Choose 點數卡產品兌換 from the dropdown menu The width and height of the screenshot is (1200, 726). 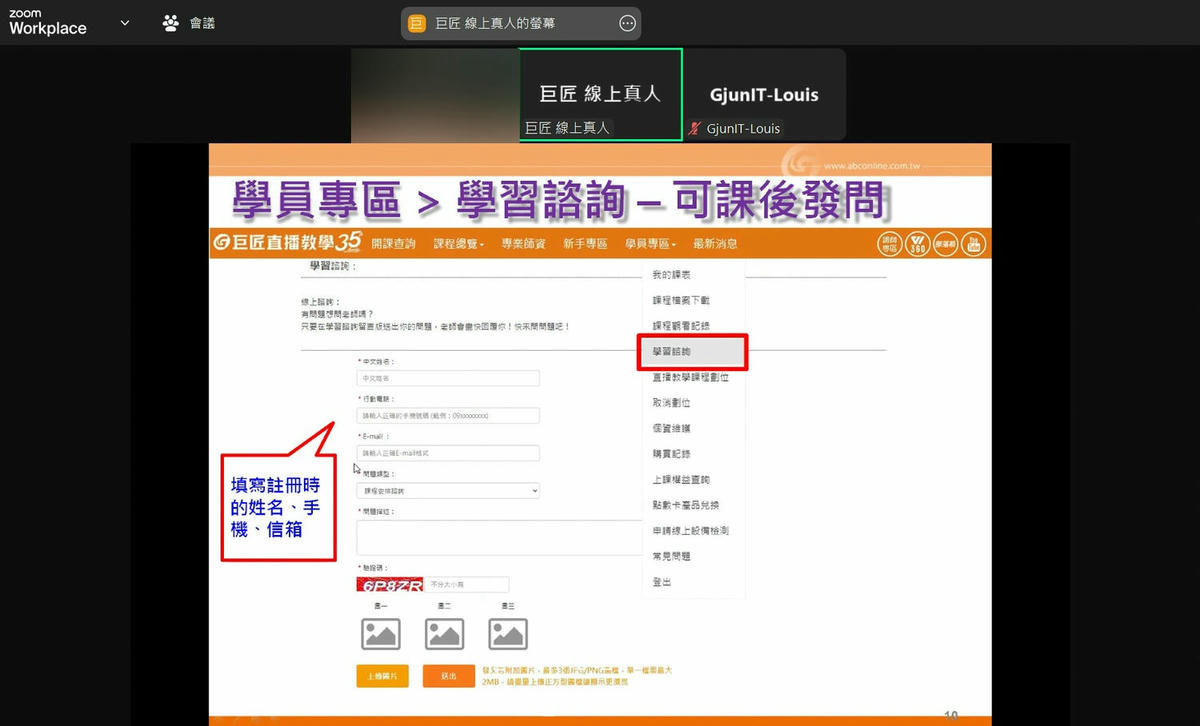(686, 505)
